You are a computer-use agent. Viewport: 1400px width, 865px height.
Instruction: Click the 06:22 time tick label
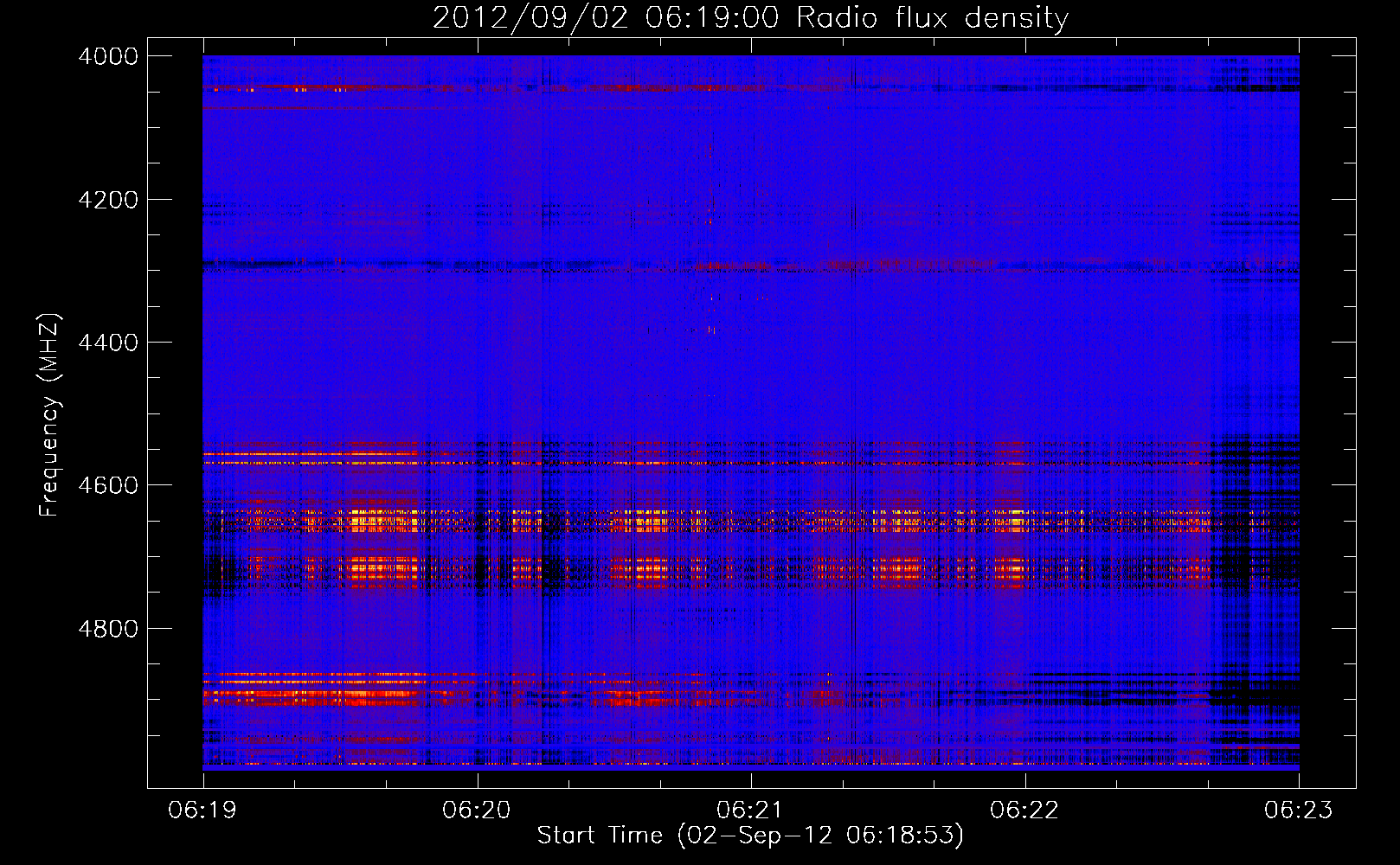[x=1024, y=811]
